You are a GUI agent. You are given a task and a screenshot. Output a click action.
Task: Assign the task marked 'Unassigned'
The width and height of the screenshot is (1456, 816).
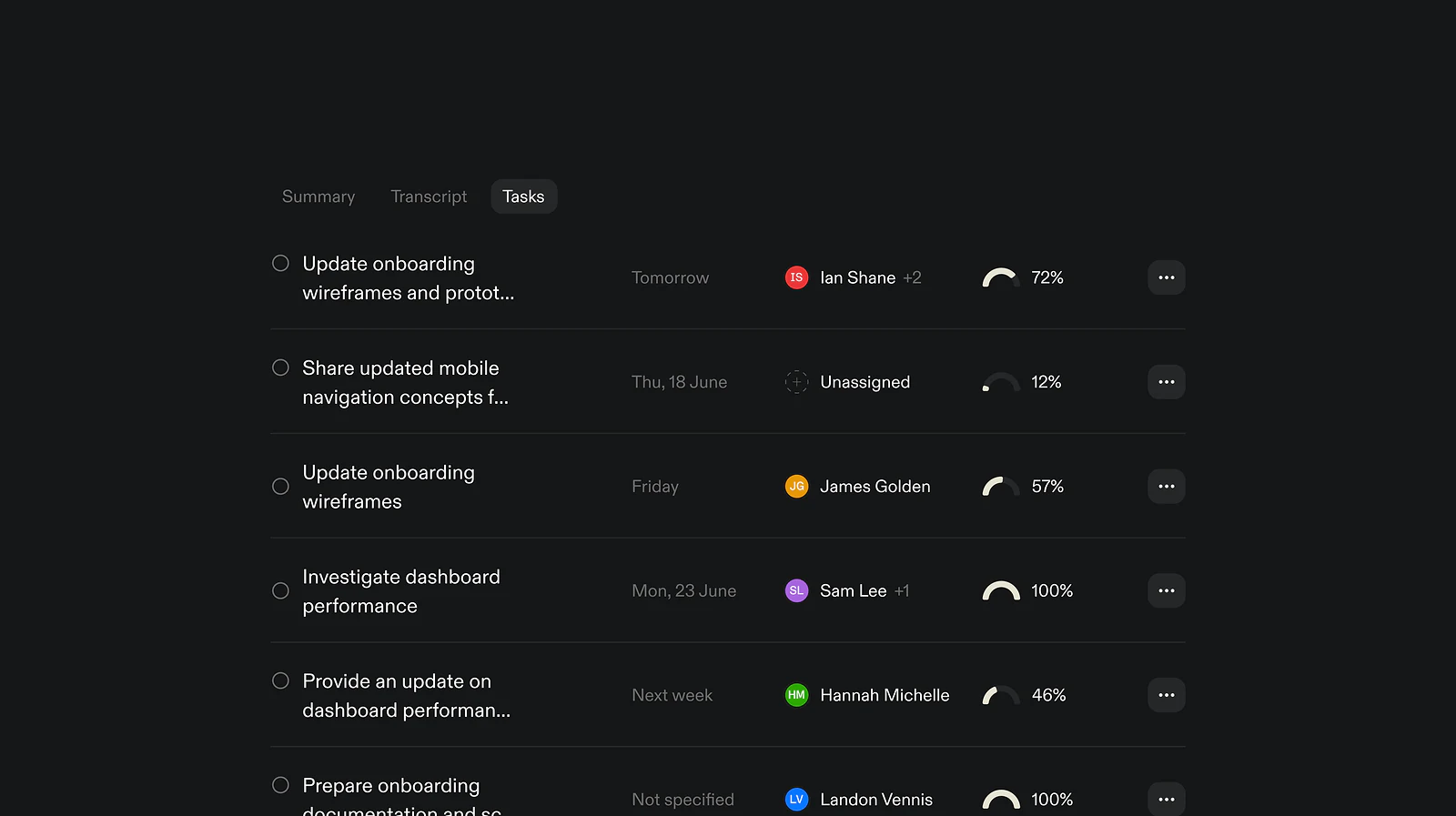coord(864,382)
